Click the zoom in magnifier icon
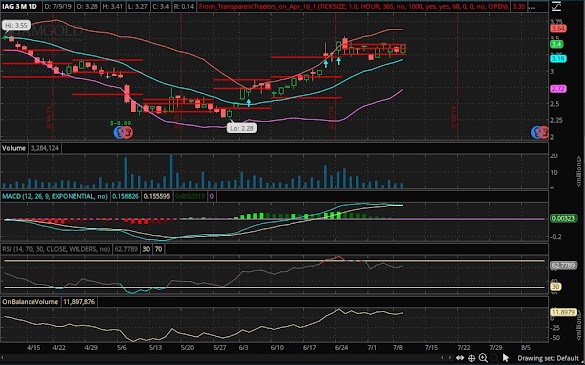 tap(483, 358)
